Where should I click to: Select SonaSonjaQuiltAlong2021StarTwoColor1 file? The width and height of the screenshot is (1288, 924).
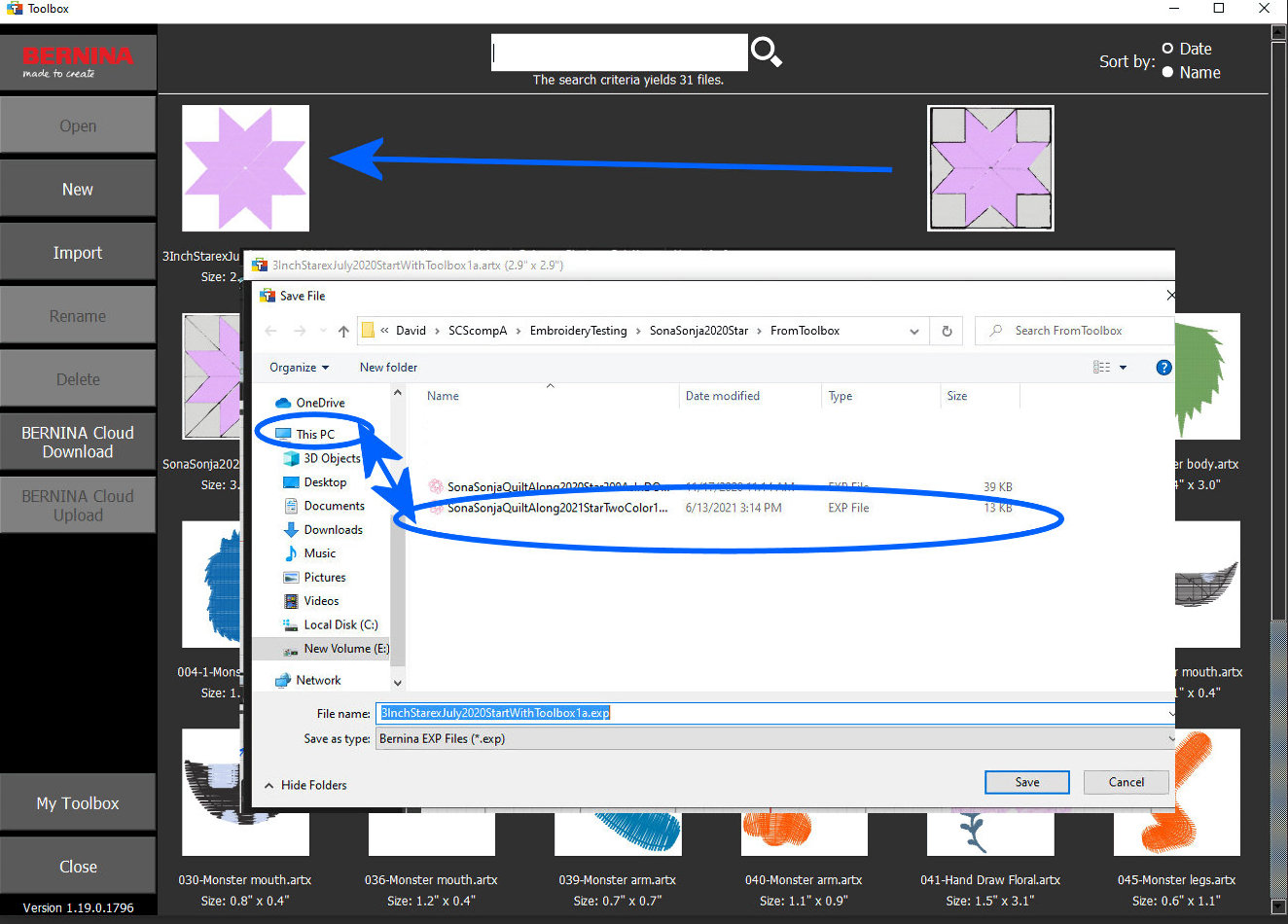click(557, 508)
